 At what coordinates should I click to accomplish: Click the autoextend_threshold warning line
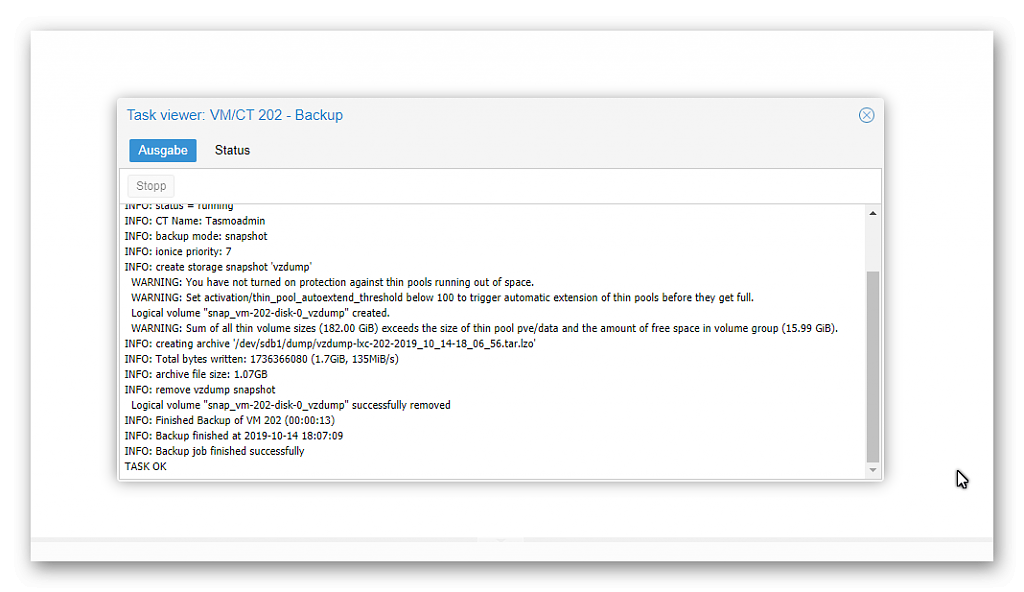pyautogui.click(x=442, y=297)
